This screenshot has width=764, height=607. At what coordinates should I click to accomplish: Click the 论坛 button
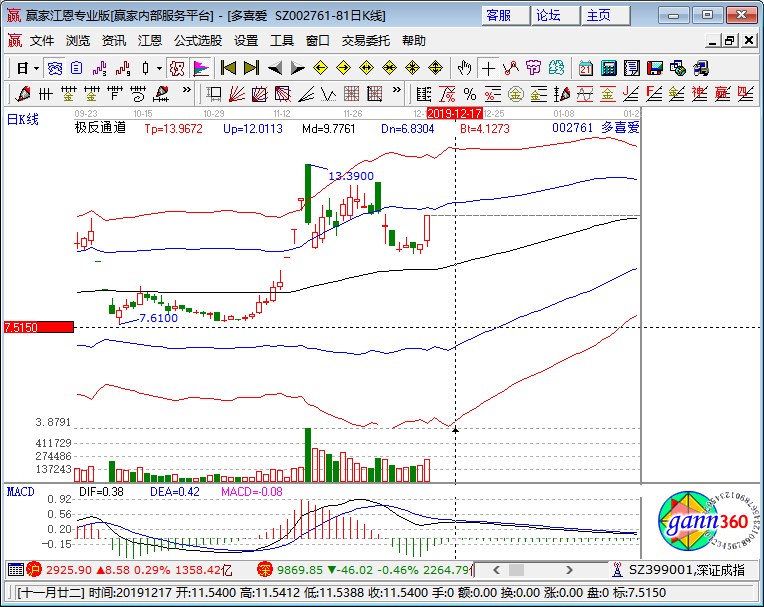tap(555, 16)
